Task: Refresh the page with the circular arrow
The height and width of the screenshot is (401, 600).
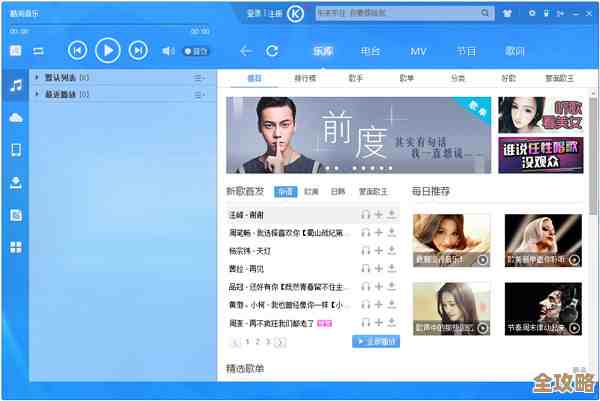Action: (272, 51)
